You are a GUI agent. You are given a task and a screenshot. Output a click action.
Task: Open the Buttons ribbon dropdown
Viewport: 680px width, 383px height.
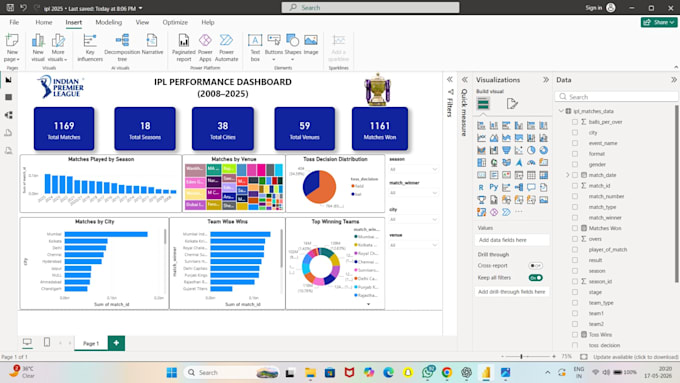tap(274, 48)
